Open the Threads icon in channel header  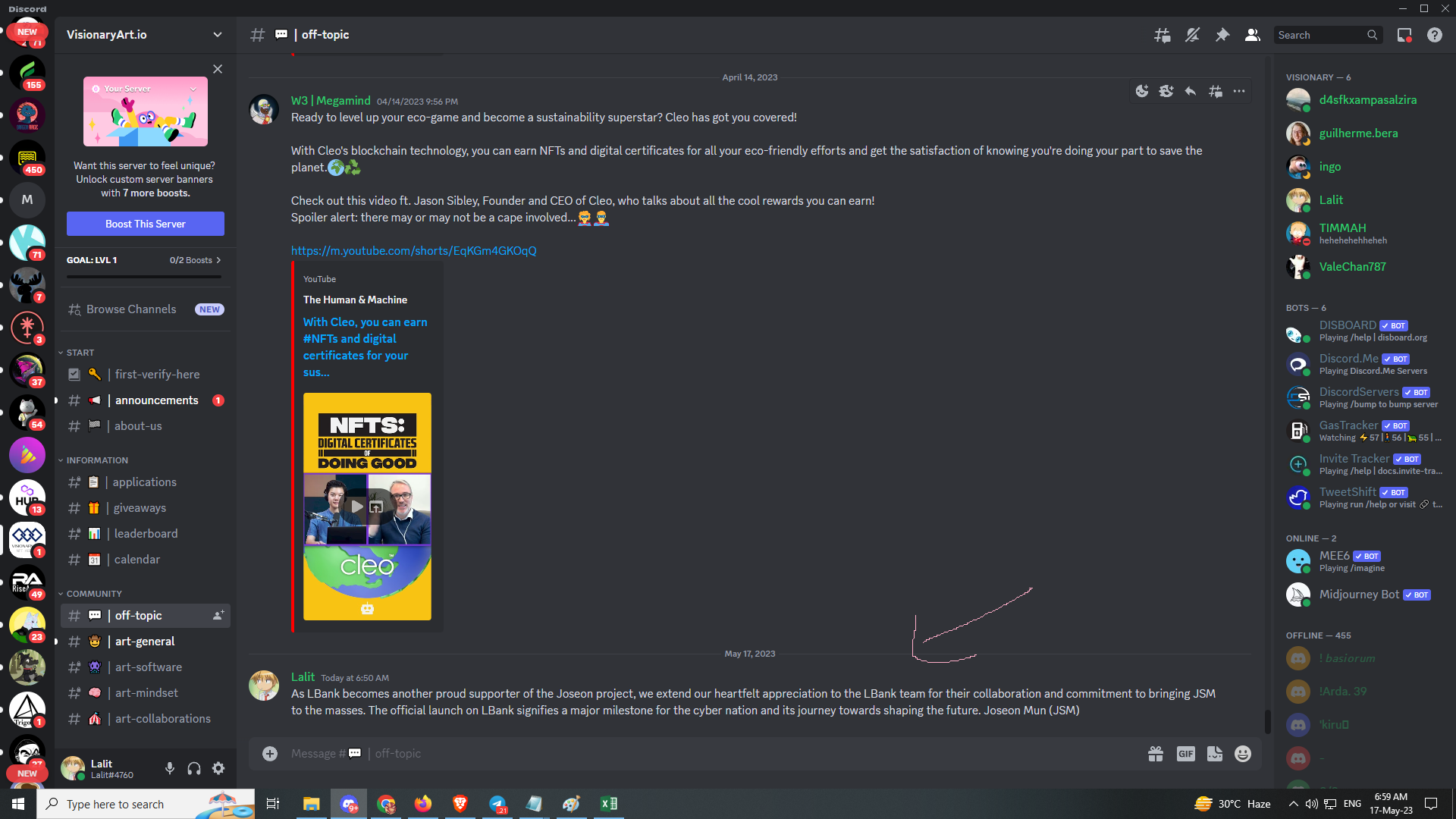click(1162, 35)
